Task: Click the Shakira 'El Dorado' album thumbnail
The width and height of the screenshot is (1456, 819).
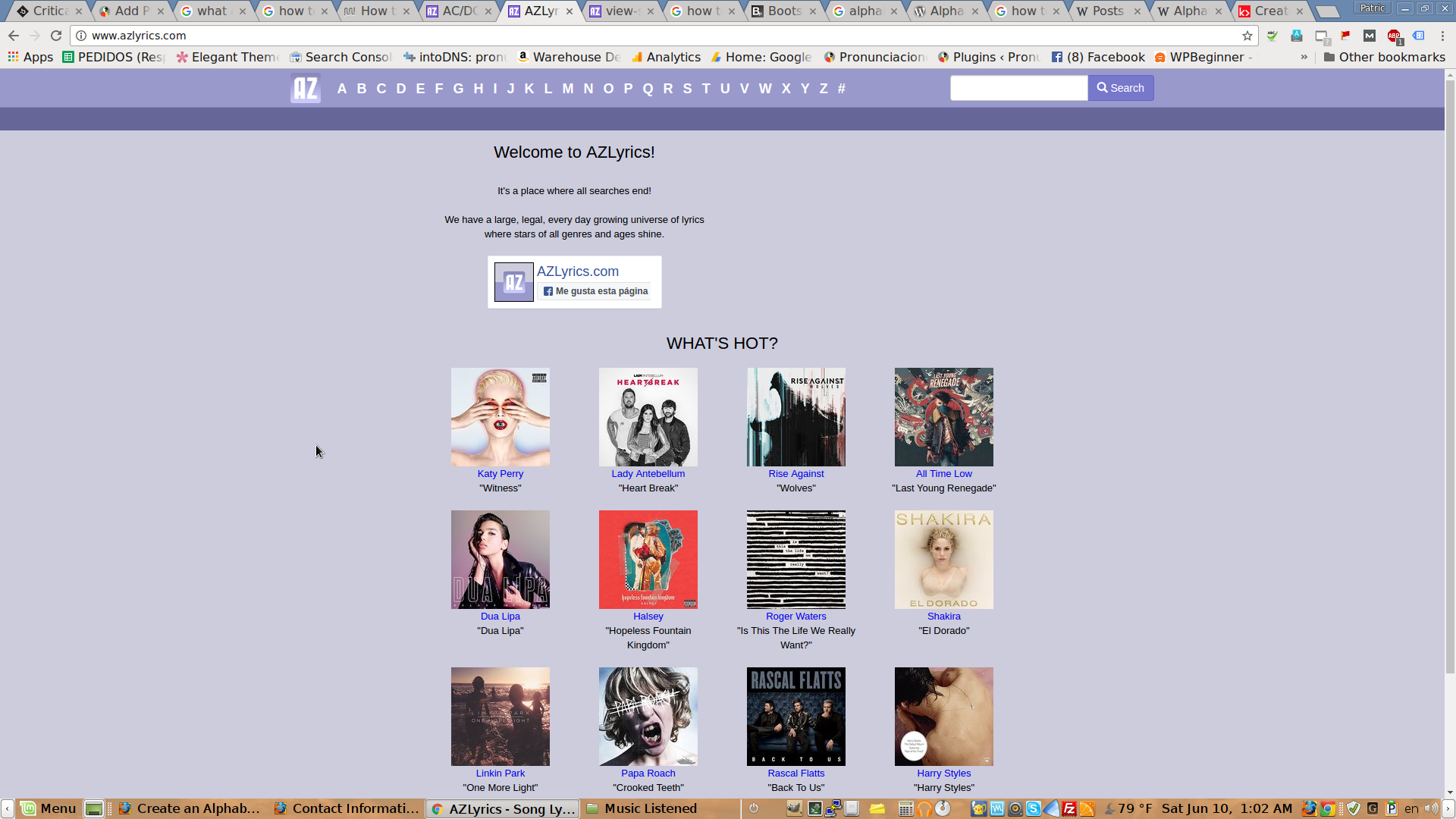Action: [x=943, y=558]
